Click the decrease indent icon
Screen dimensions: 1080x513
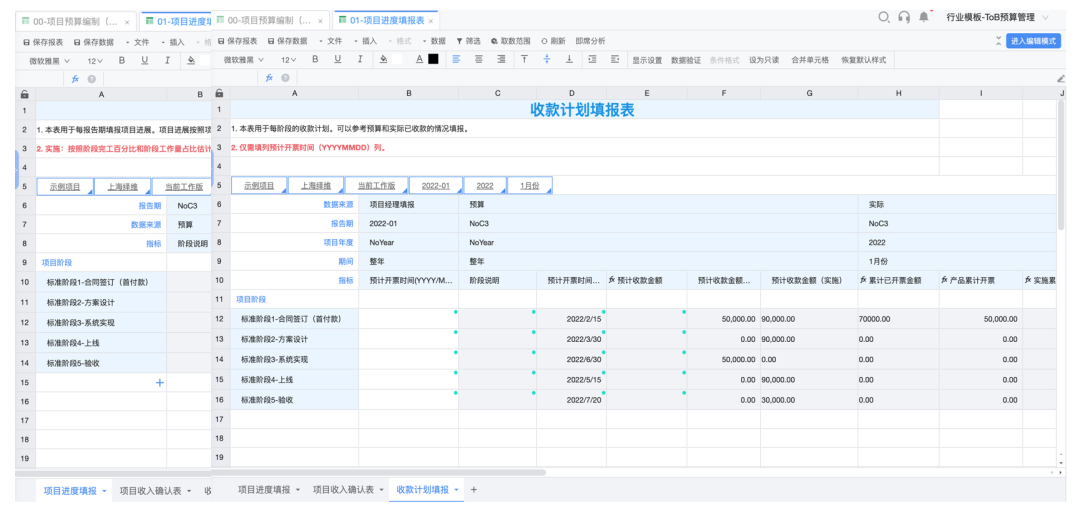click(615, 59)
